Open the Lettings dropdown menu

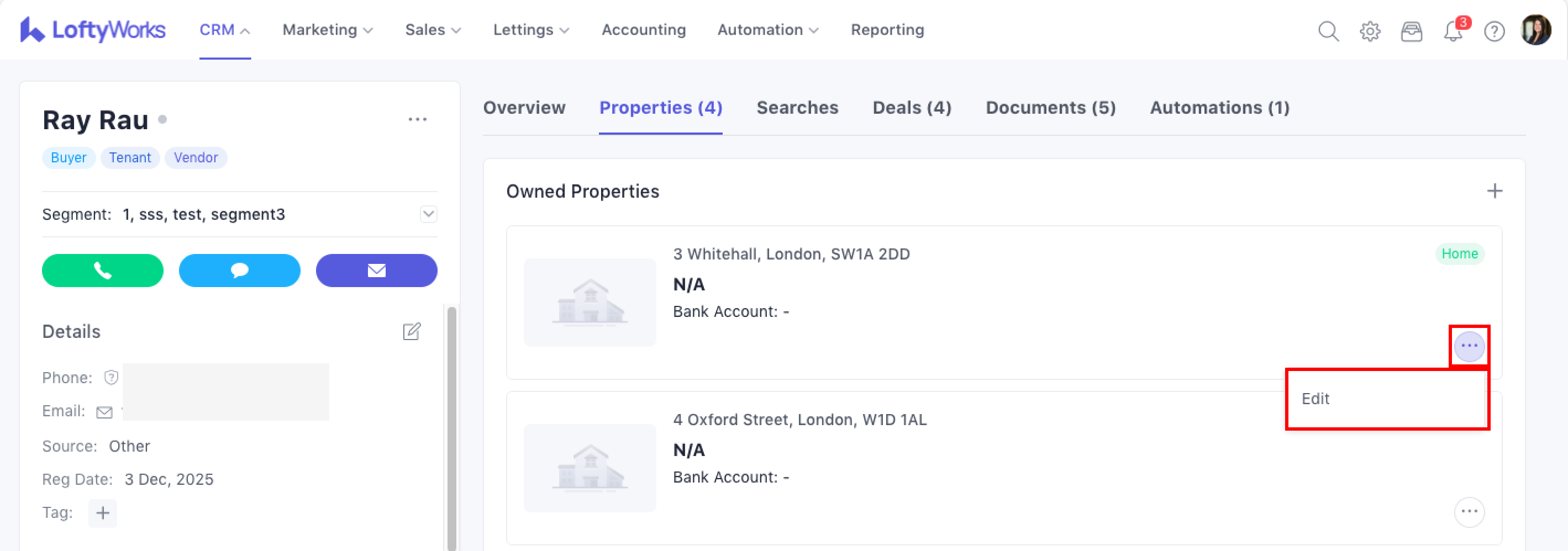(x=531, y=30)
